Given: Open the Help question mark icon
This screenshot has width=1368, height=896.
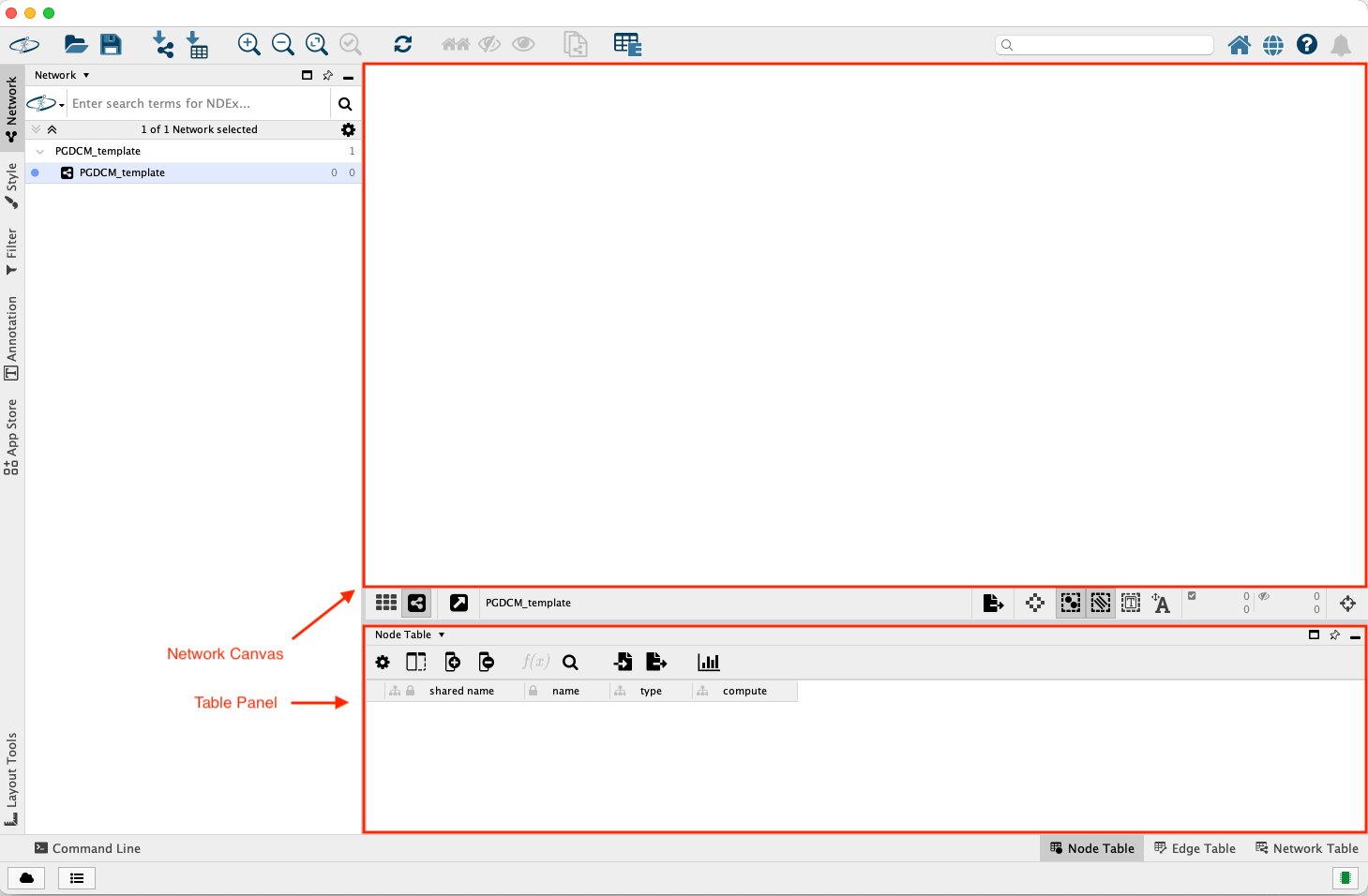Looking at the screenshot, I should 1306,44.
